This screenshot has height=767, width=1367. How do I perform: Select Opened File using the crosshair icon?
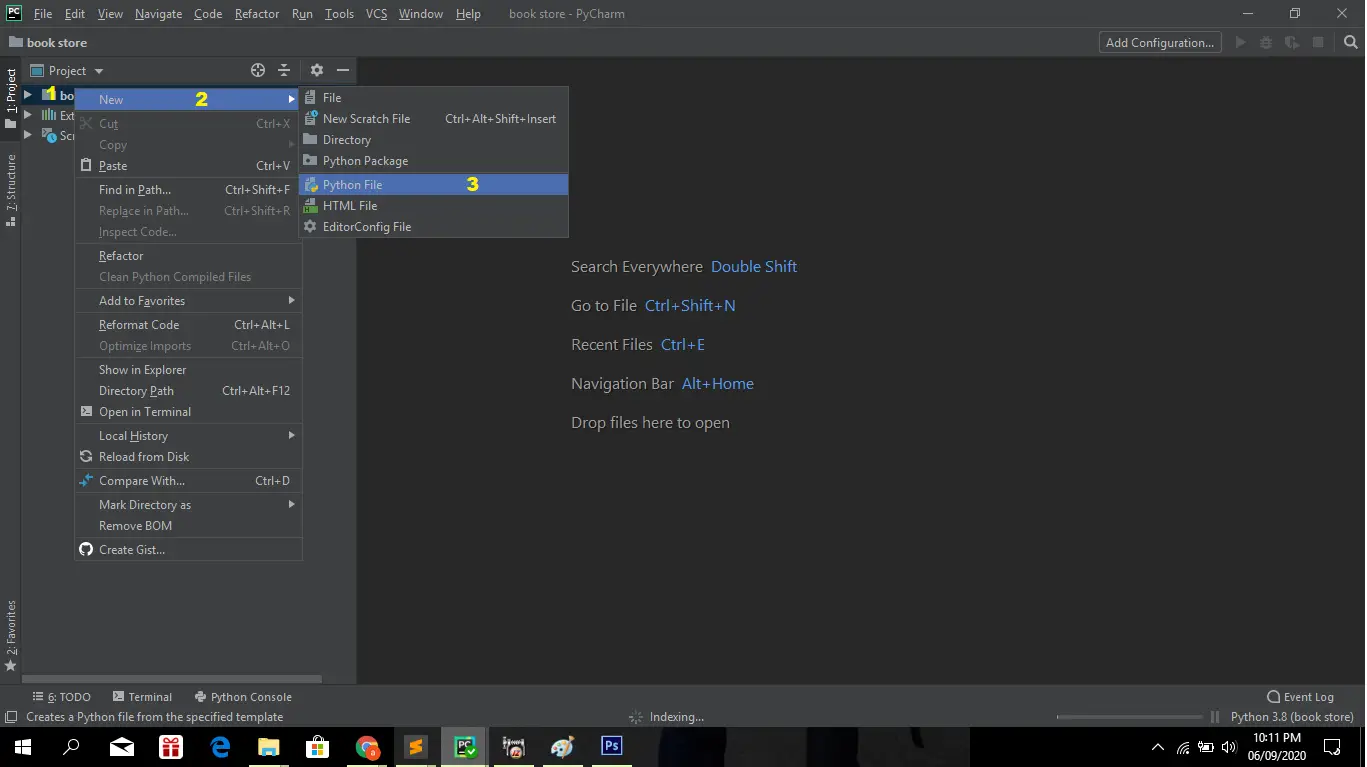(258, 70)
